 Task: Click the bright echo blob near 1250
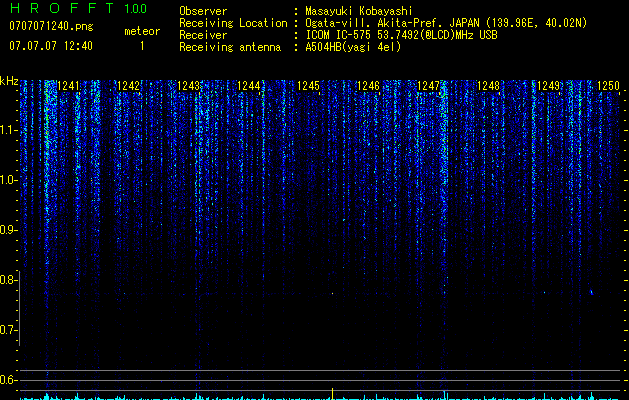tap(591, 292)
